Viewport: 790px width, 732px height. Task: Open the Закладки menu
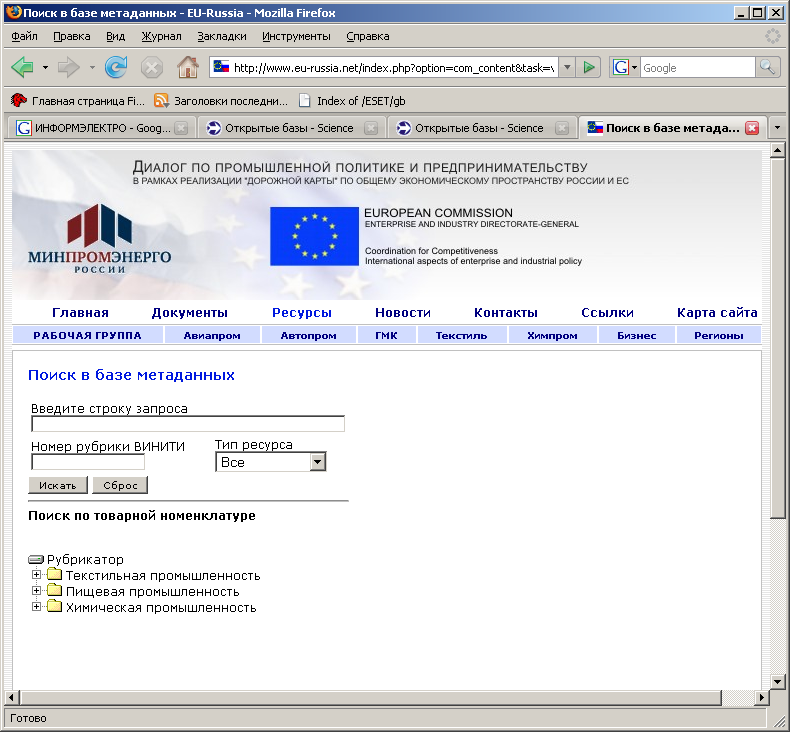(222, 36)
